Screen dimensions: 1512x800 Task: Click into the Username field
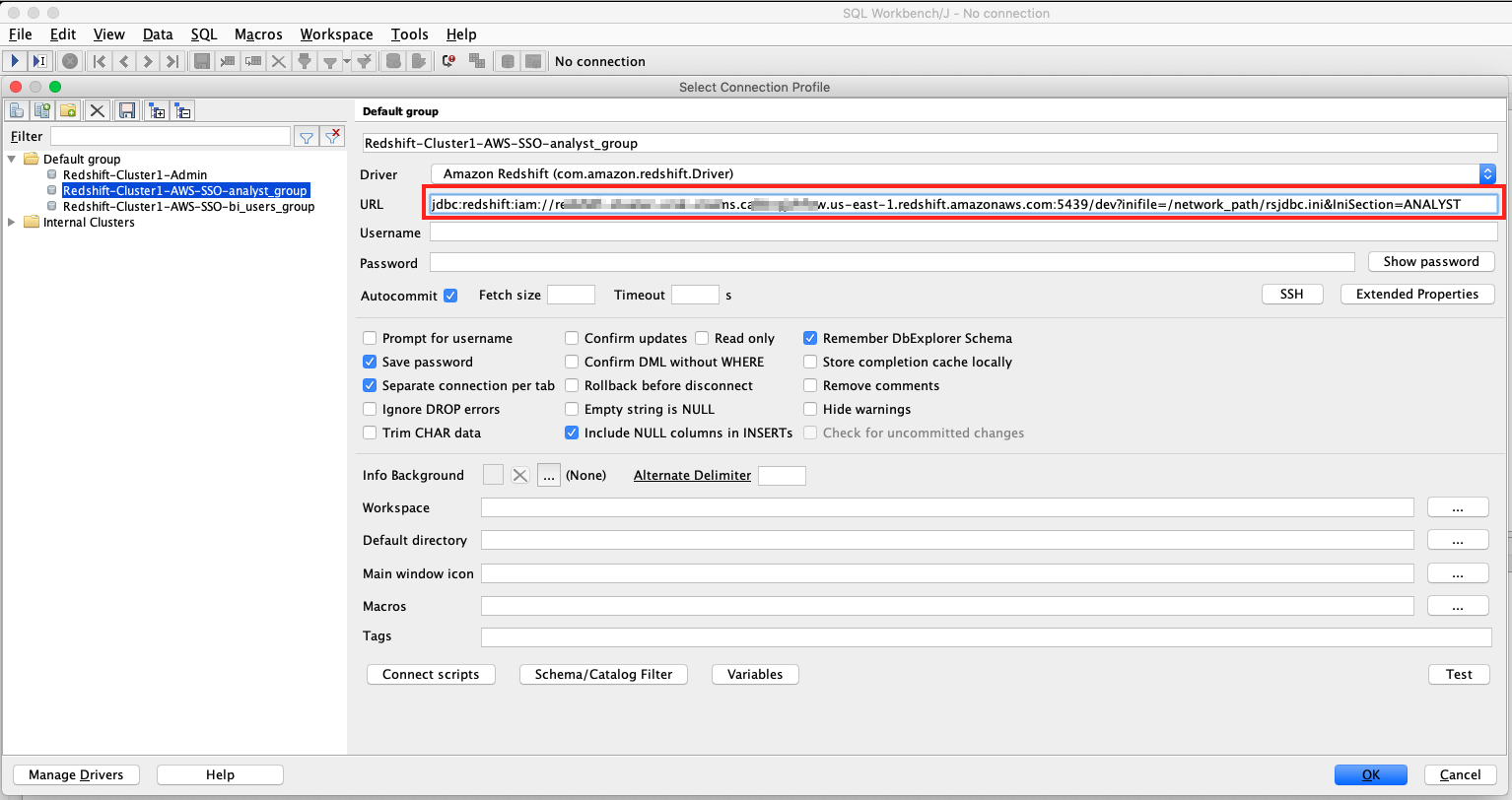point(963,233)
